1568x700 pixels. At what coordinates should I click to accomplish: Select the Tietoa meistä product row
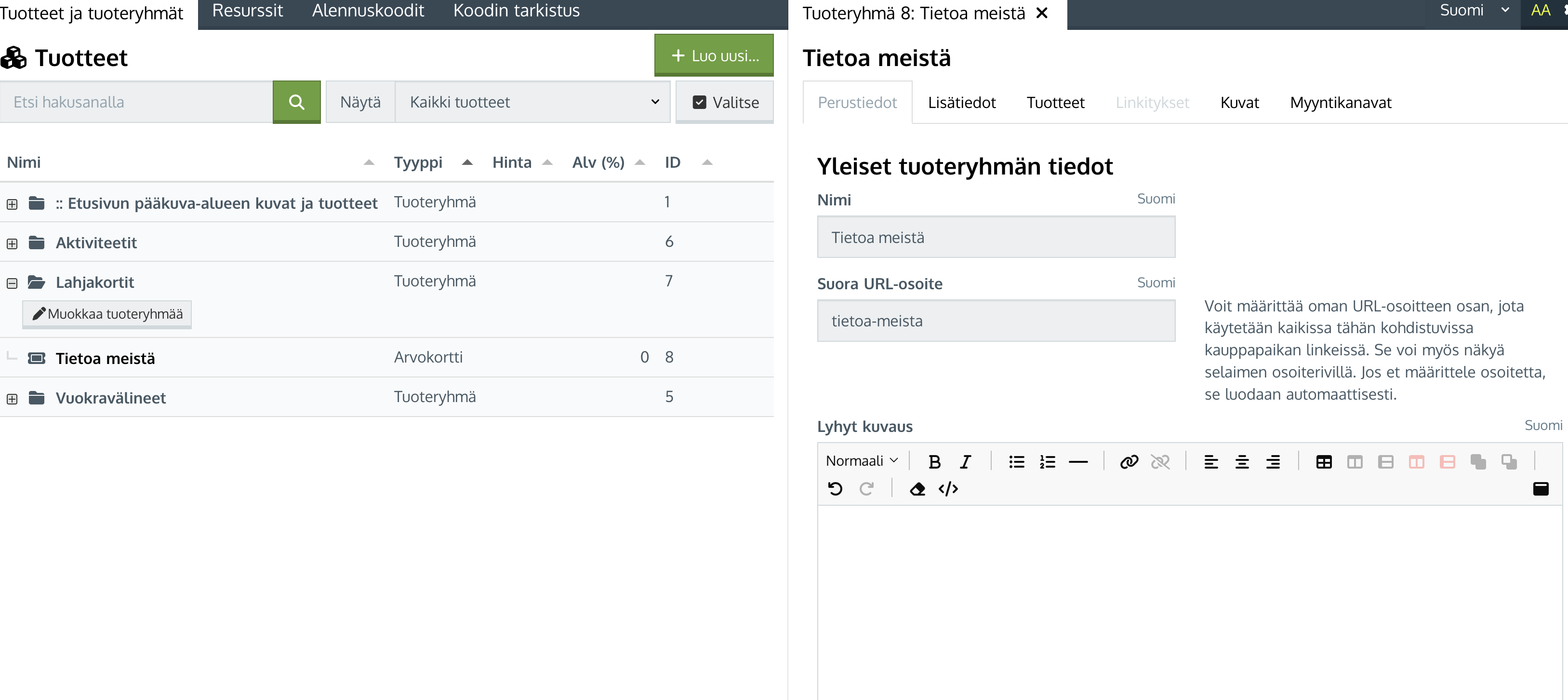[x=386, y=358]
